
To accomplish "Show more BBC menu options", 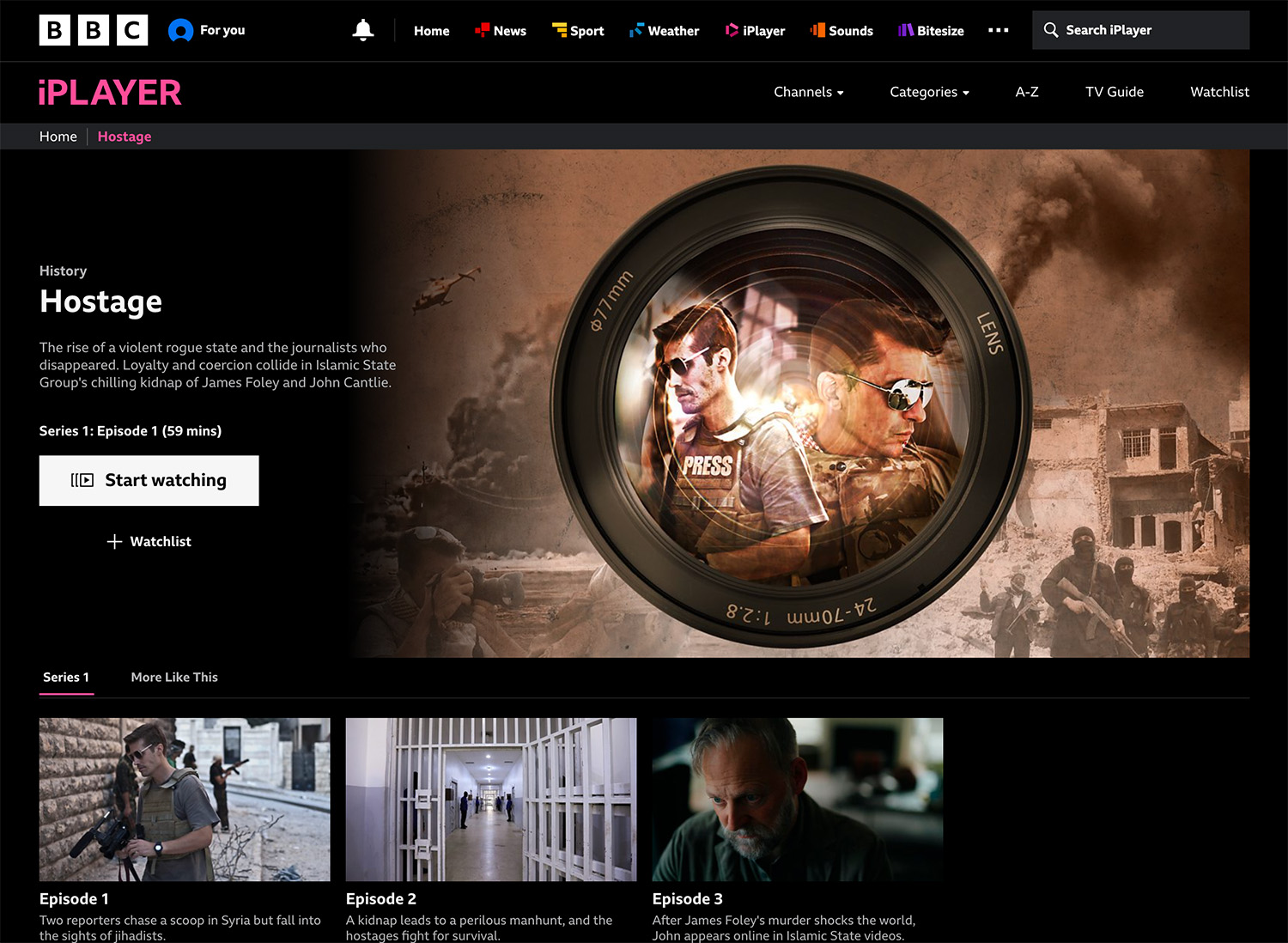I will (x=998, y=30).
